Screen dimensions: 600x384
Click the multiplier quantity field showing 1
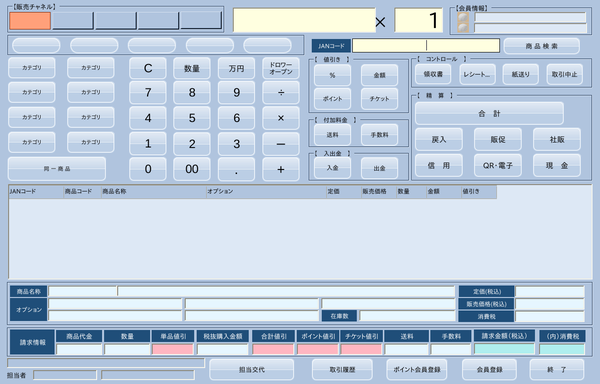(418, 20)
